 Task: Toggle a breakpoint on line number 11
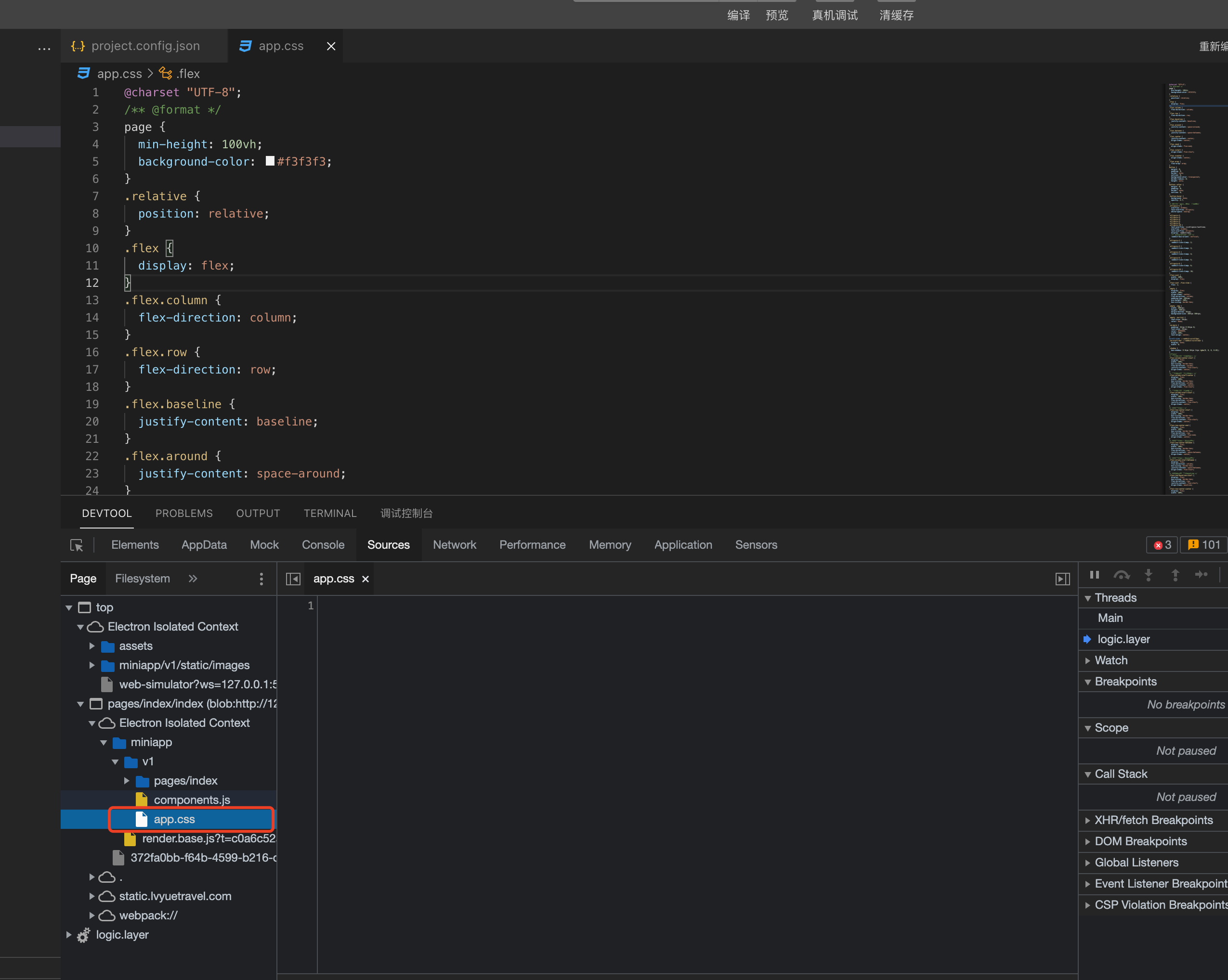coord(92,265)
